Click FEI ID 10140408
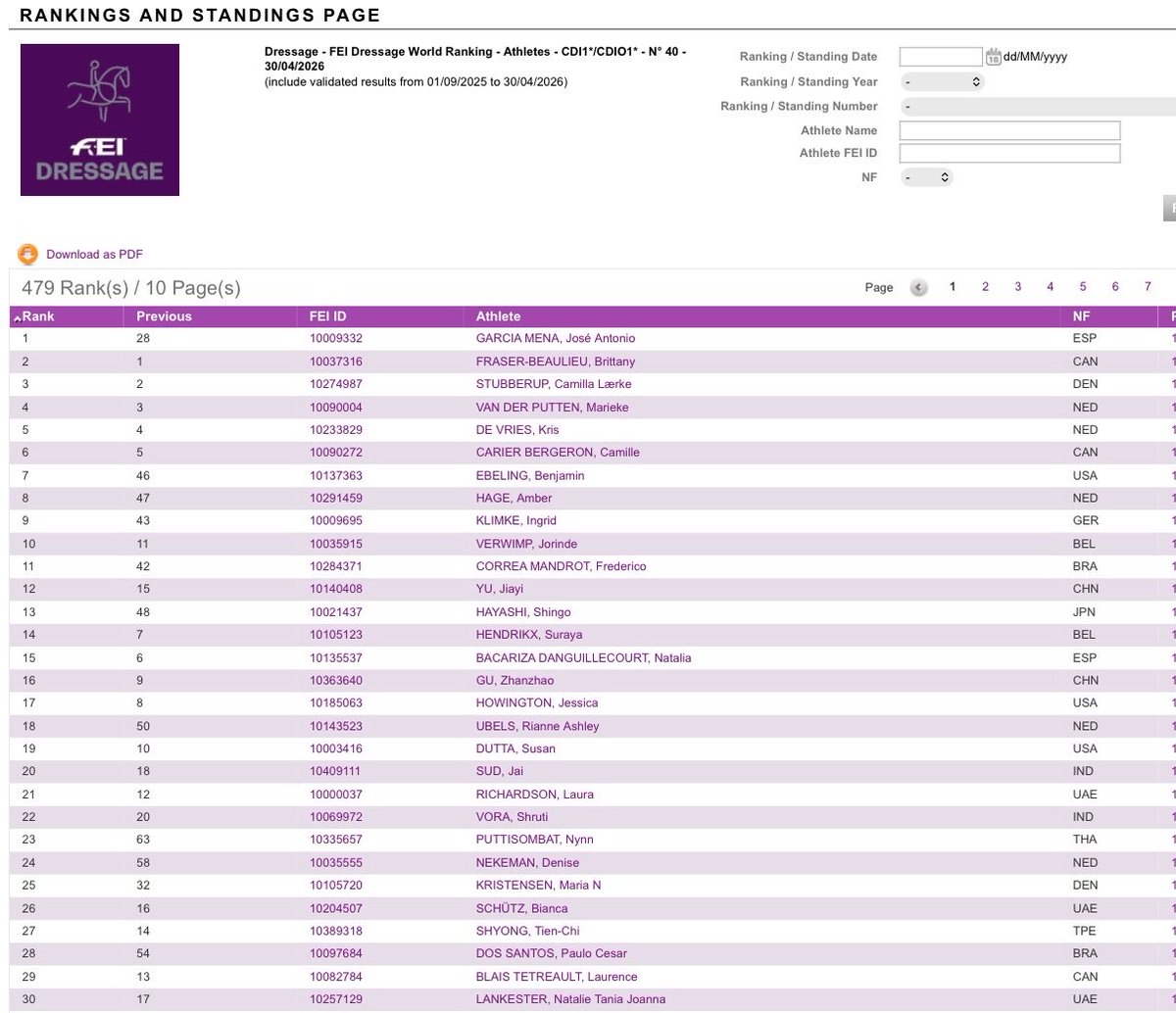The width and height of the screenshot is (1176, 1013). (x=336, y=590)
